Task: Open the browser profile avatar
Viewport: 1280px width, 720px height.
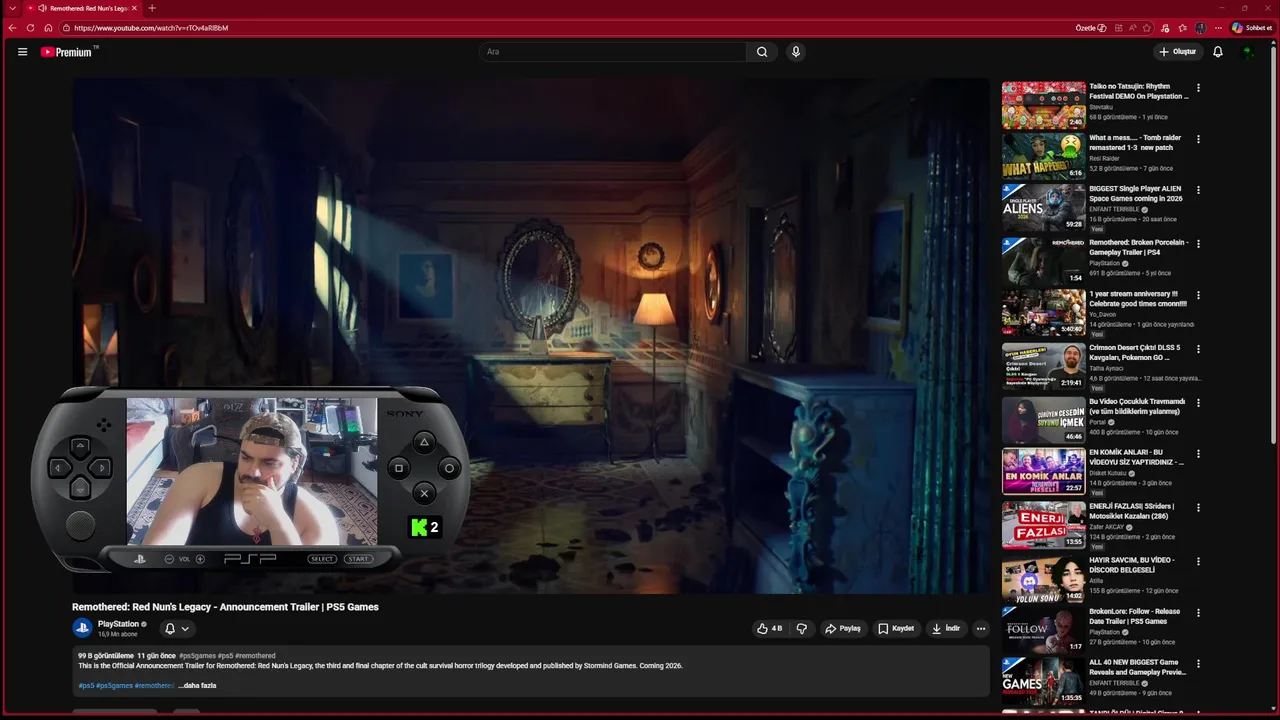Action: tap(1201, 28)
